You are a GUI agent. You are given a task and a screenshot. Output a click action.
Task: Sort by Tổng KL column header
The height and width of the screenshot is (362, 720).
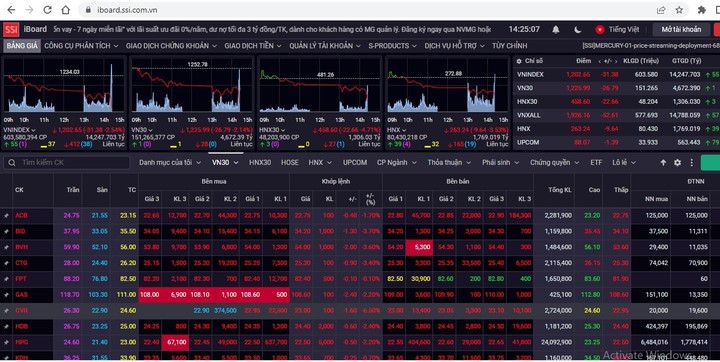[559, 190]
